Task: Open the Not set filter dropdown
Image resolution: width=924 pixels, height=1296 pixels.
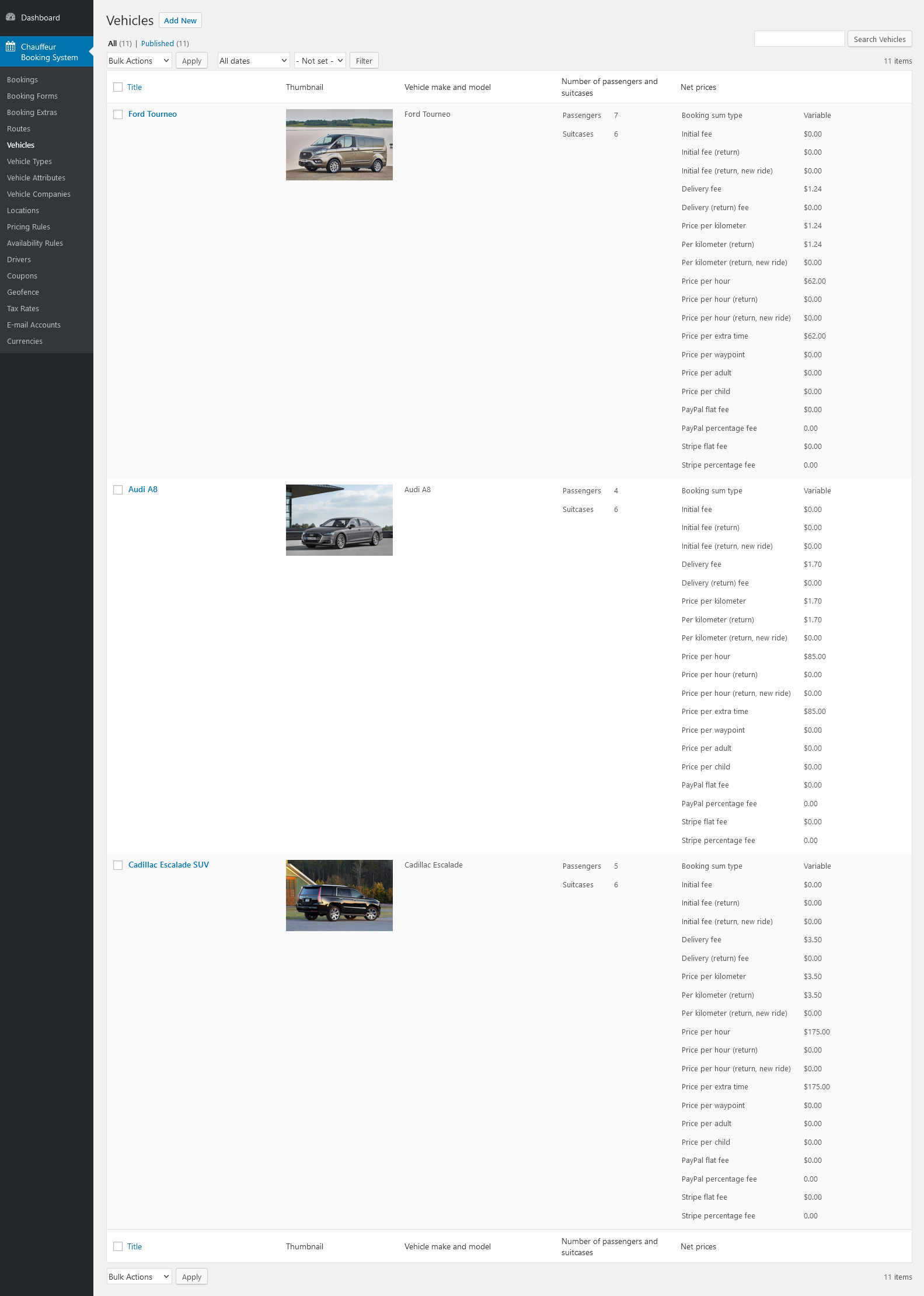Action: [x=320, y=61]
